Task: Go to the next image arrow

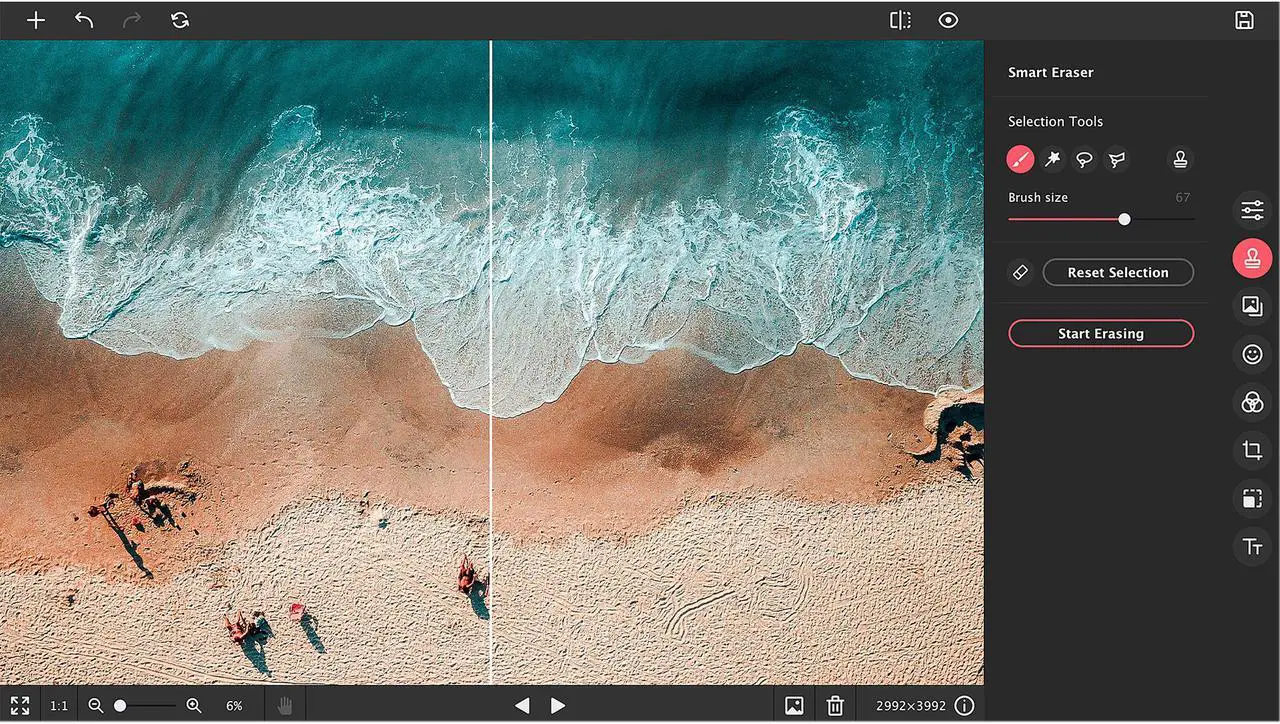Action: (558, 706)
